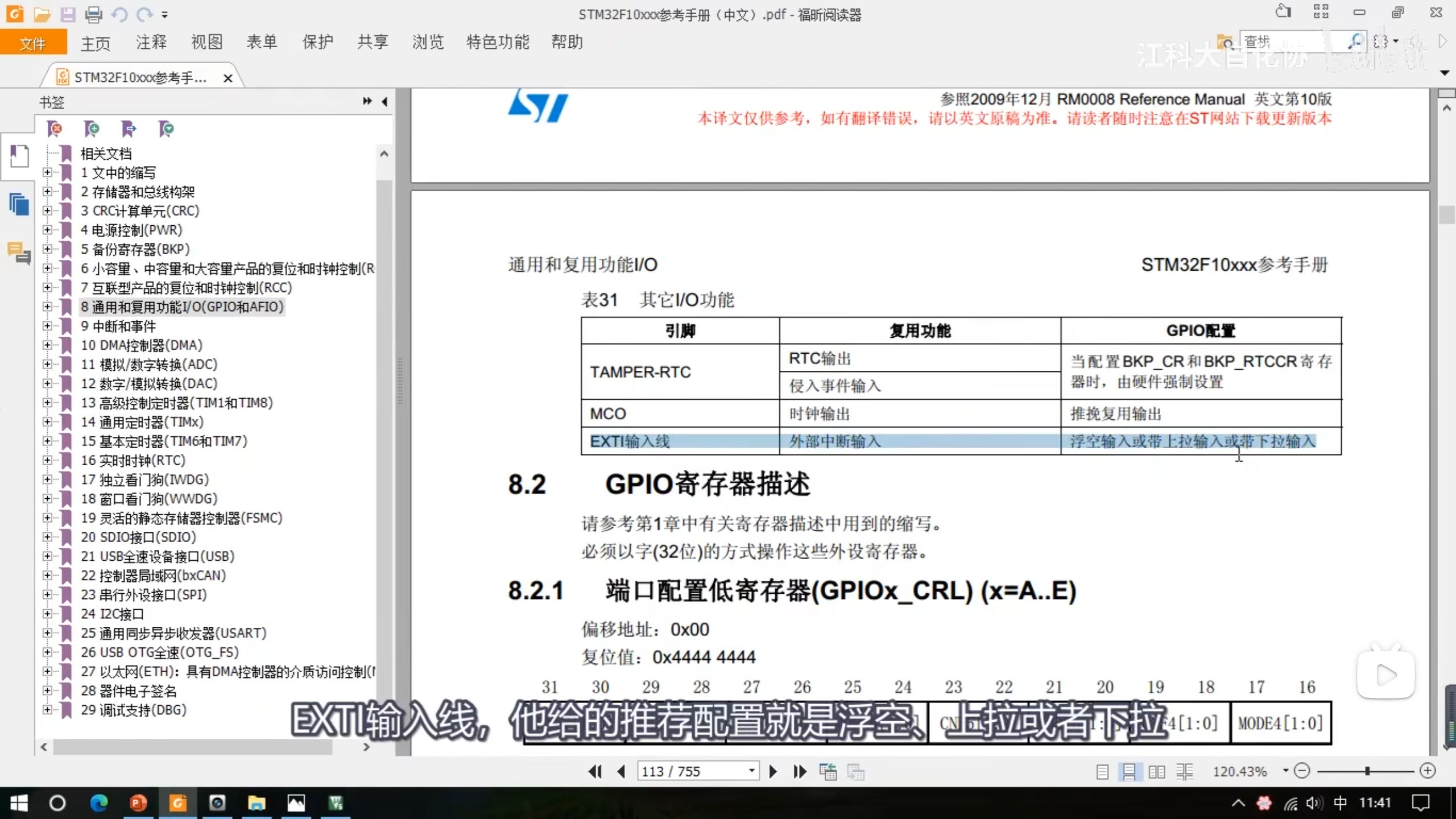
Task: Go to the last page button
Action: pos(800,772)
